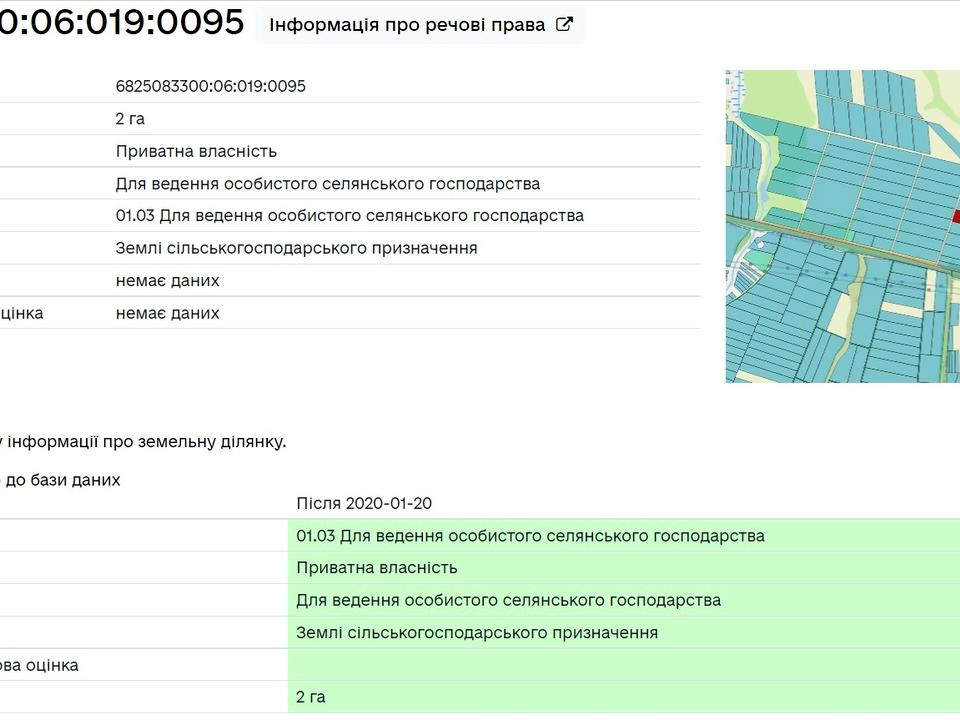This screenshot has width=960, height=720.
Task: Click the green 2 га cell at the bottom
Action: (311, 697)
